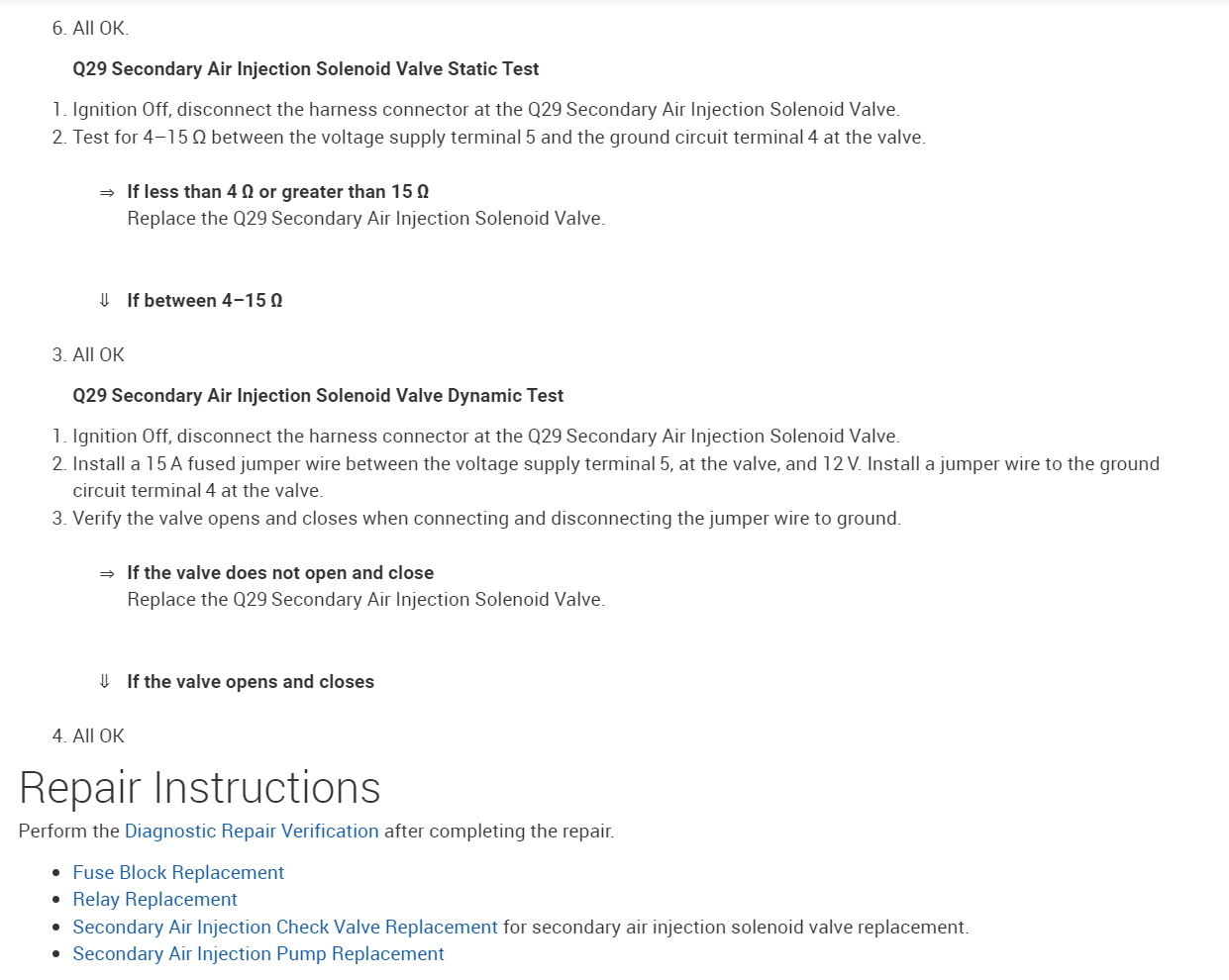The image size is (1229, 980).
Task: Click the down arrow beside "If between 4–15 Ω"
Action: point(105,300)
